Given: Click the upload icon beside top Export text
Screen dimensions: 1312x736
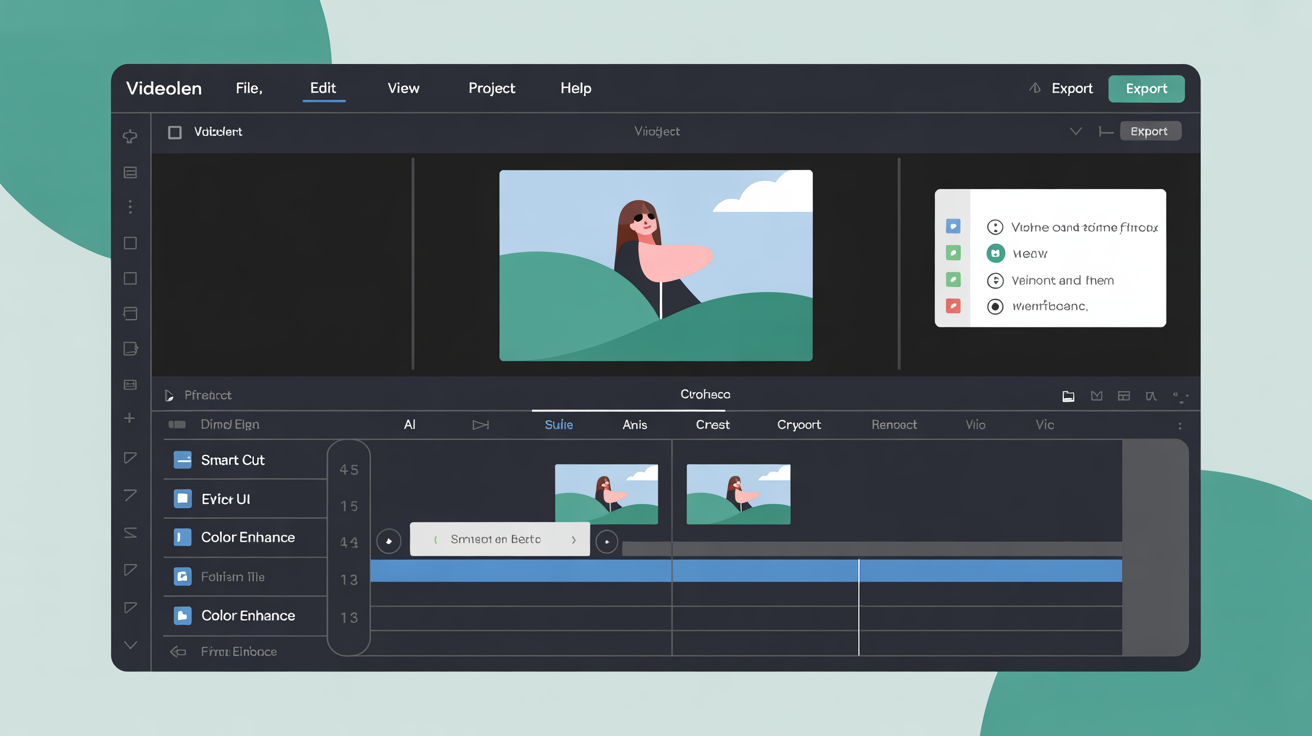Looking at the screenshot, I should [1035, 88].
